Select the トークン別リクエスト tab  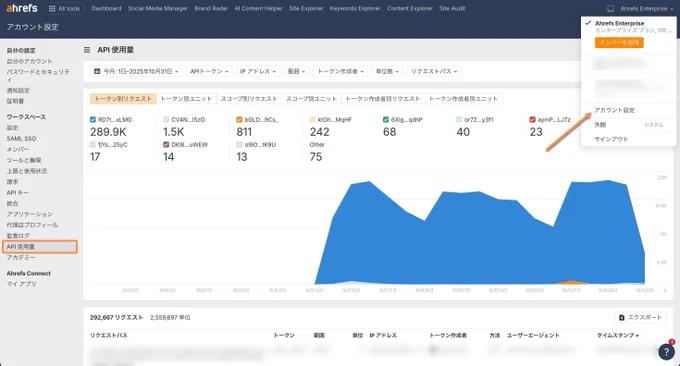[x=123, y=99]
